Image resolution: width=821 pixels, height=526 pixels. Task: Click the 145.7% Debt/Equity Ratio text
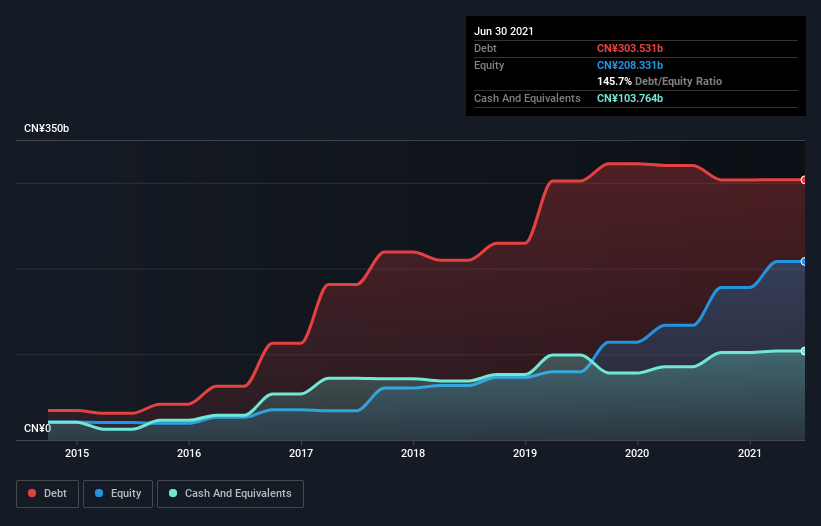pyautogui.click(x=659, y=82)
